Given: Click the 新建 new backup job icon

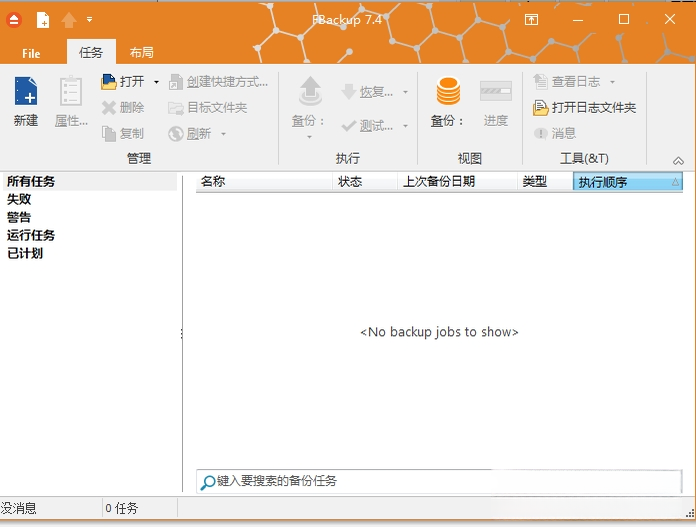Looking at the screenshot, I should coord(26,91).
